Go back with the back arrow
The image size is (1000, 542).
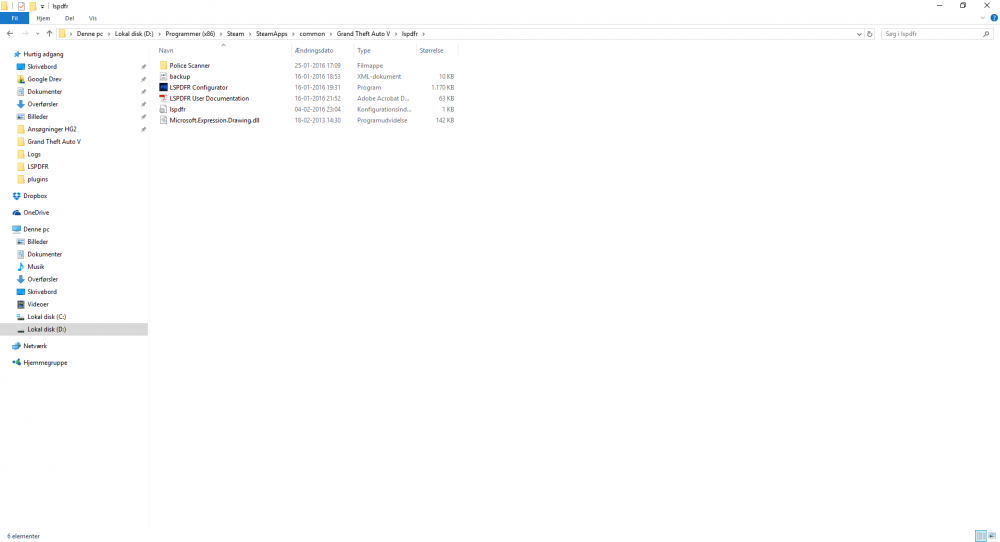point(10,34)
